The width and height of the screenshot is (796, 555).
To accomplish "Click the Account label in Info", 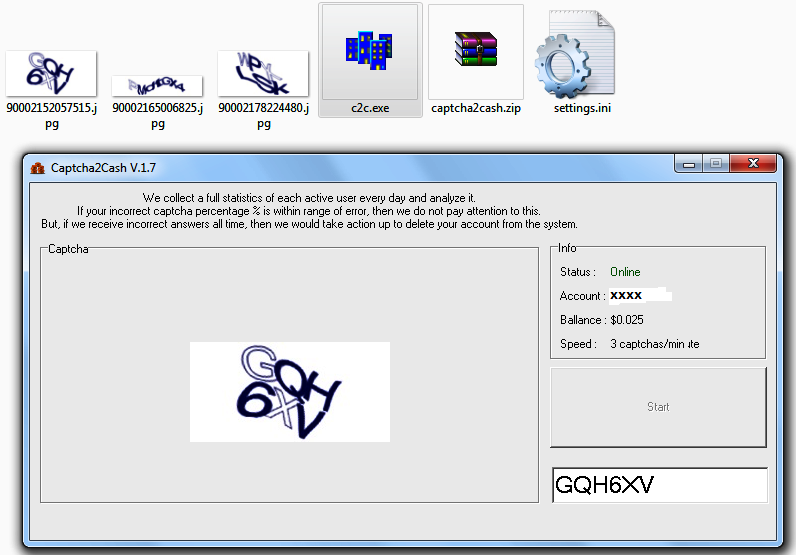I will pyautogui.click(x=582, y=296).
